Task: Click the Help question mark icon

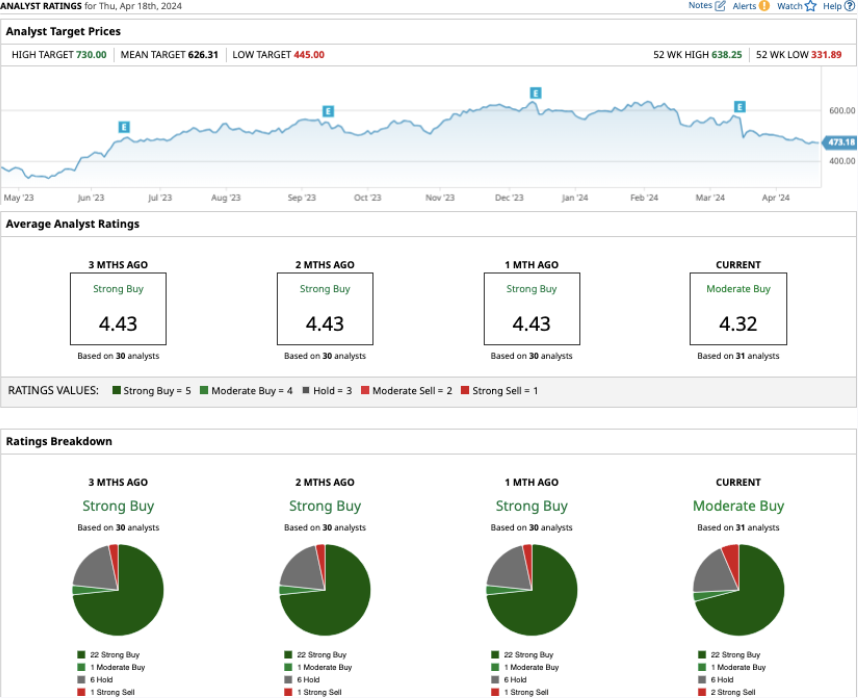Action: click(x=849, y=6)
